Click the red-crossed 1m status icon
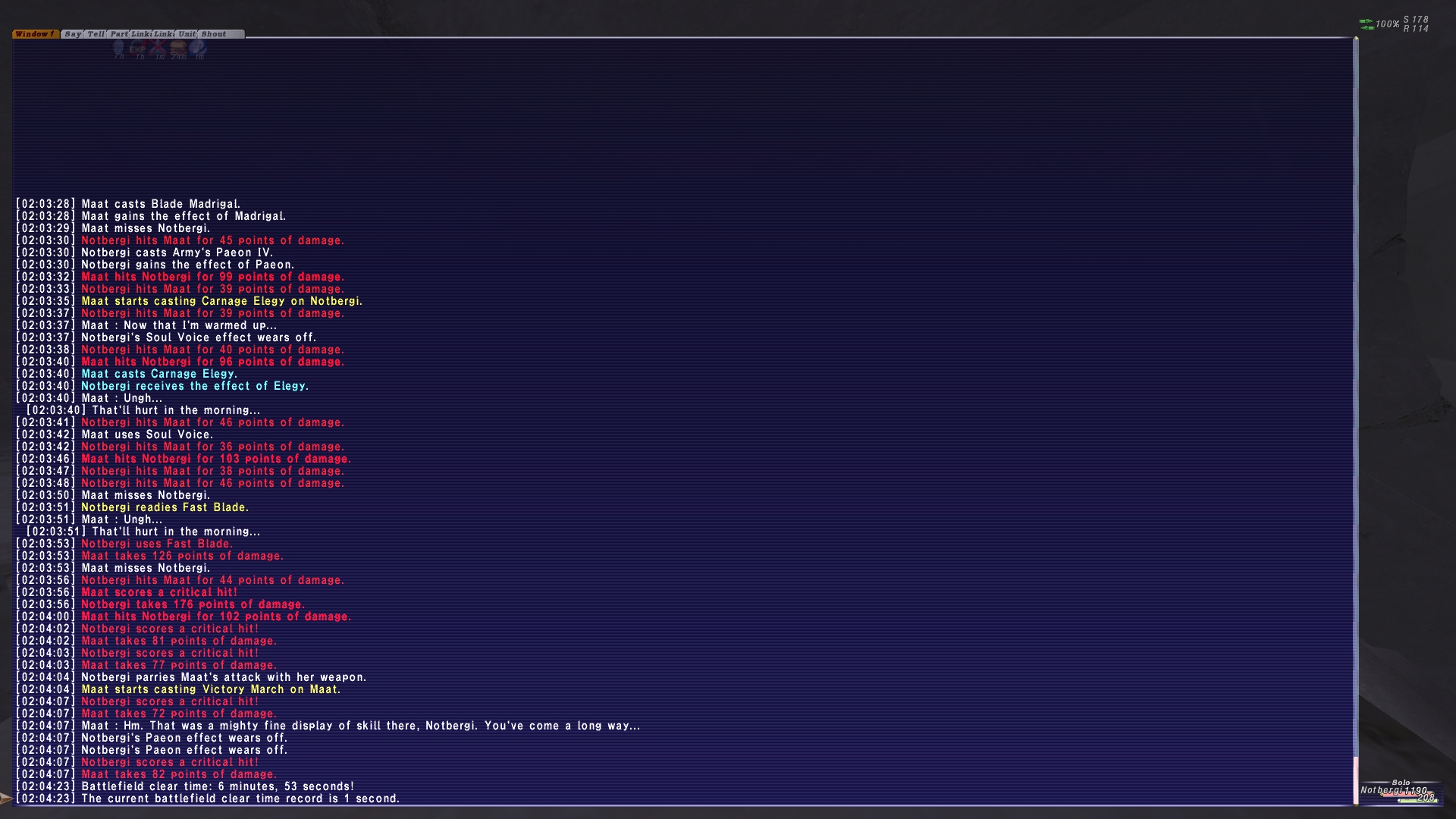The width and height of the screenshot is (1456, 819). (158, 49)
